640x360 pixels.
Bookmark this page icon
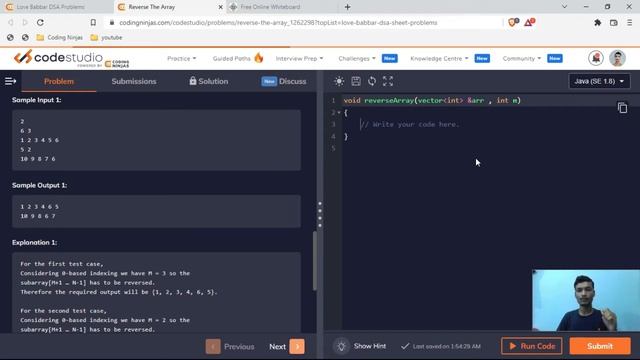click(x=93, y=22)
